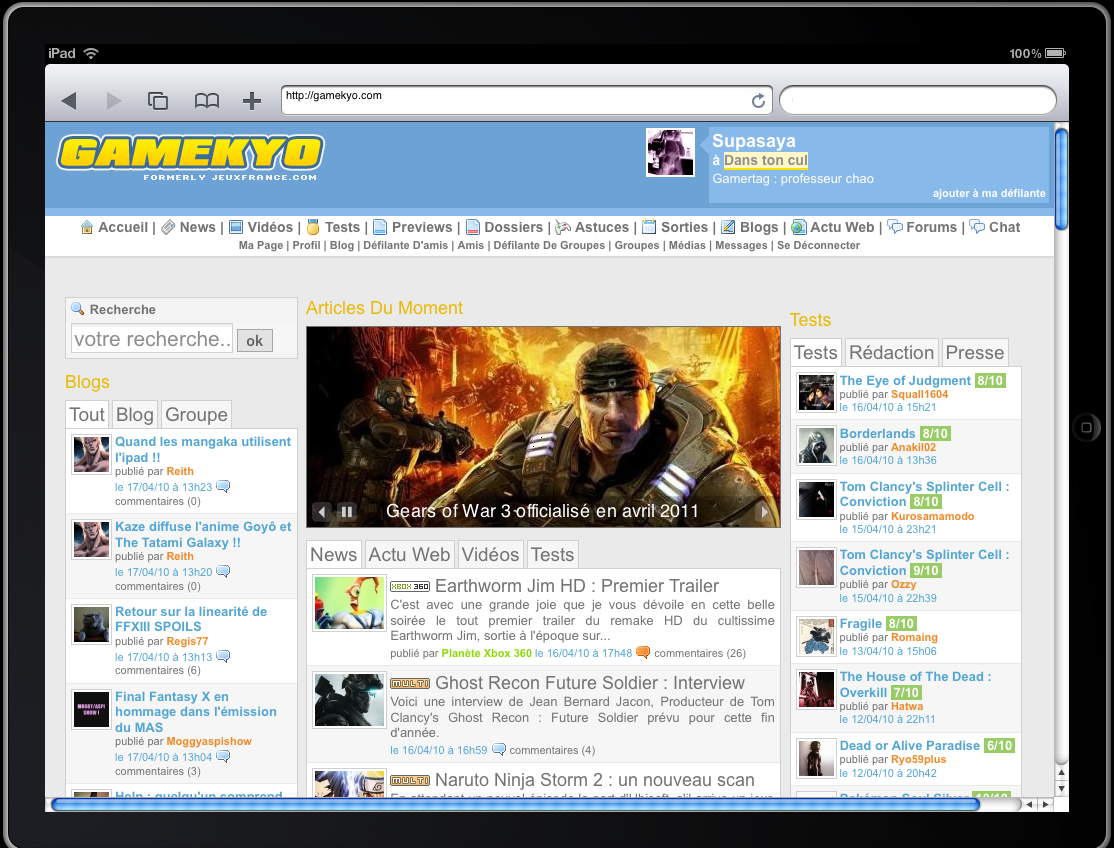Click the browser search field
Viewport: 1114px width, 848px height.
pyautogui.click(x=917, y=100)
